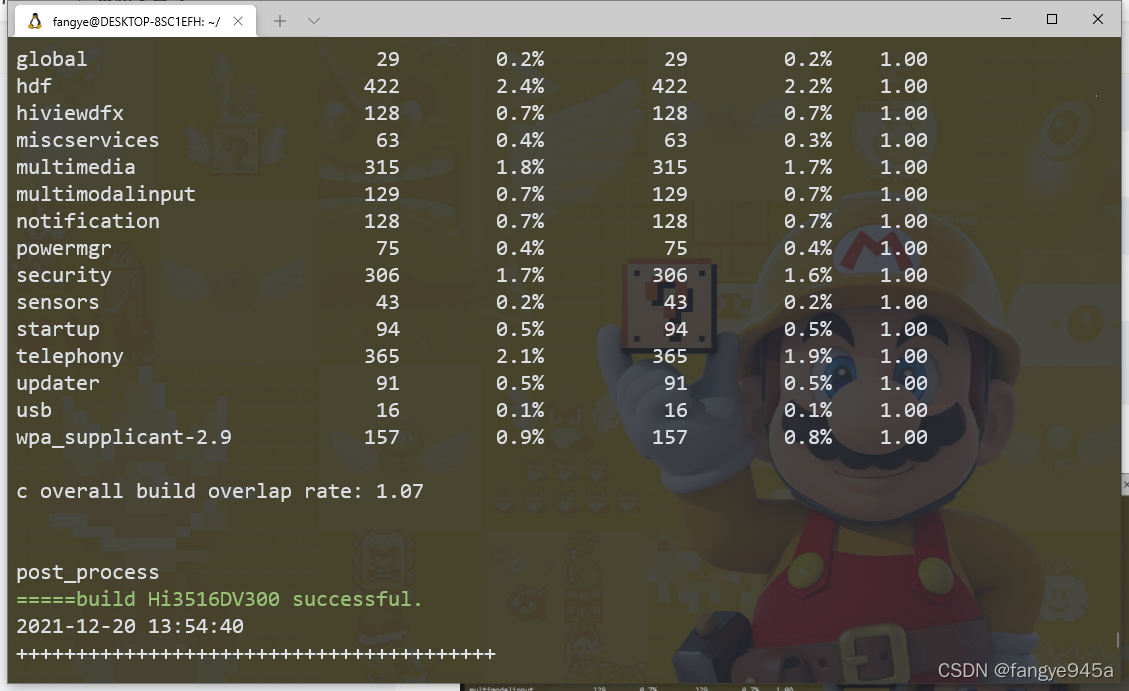Click the green 'build Hi3516DV300 successful.' line
Image resolution: width=1129 pixels, height=691 pixels.
click(220, 599)
